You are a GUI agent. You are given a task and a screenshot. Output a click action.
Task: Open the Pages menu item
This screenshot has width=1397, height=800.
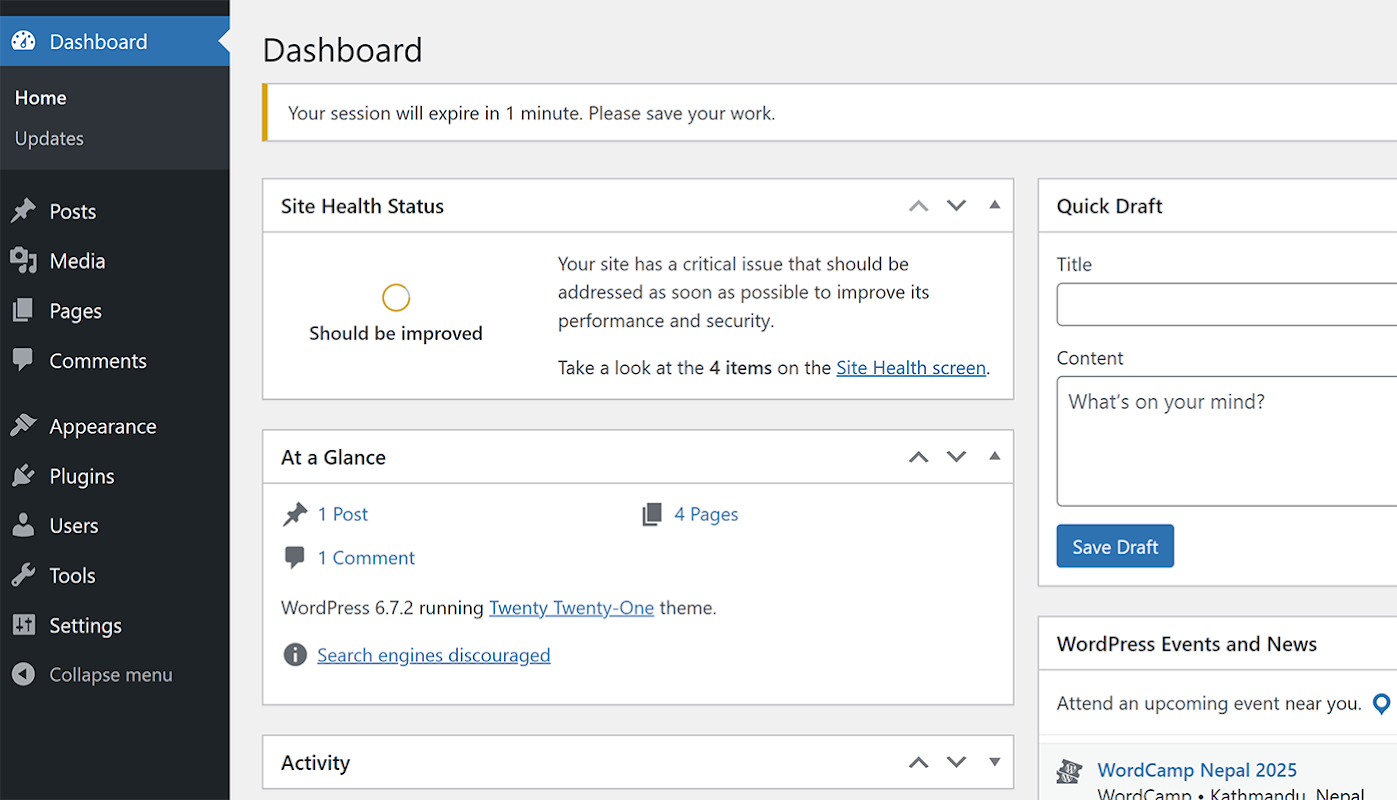point(75,311)
